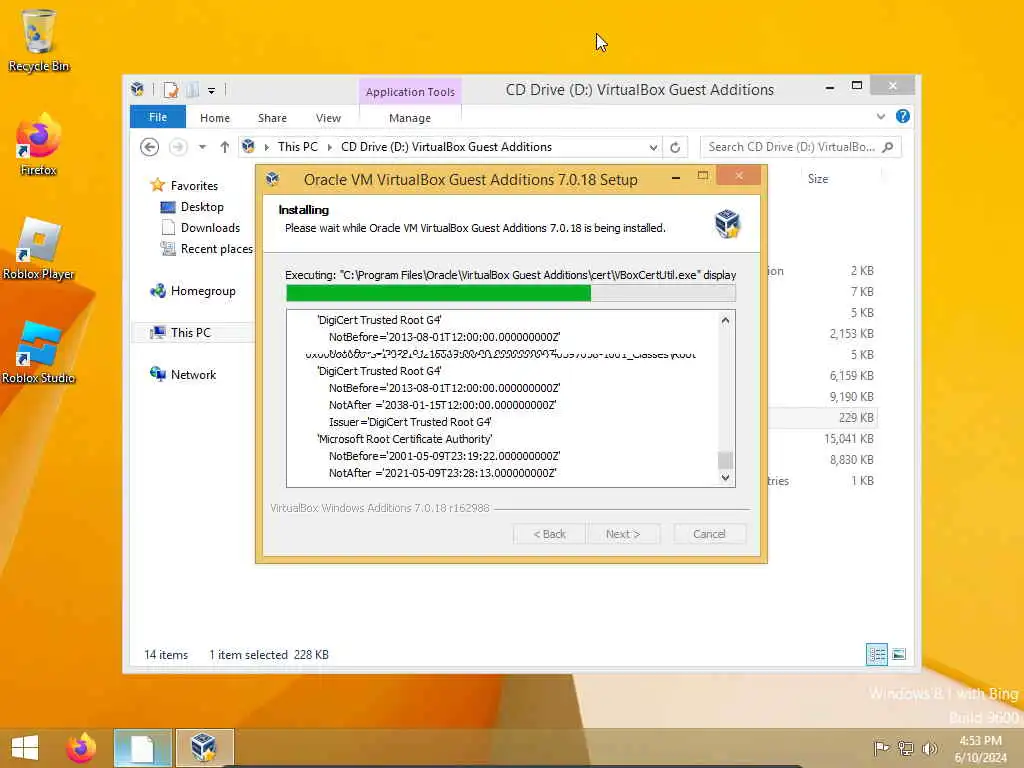Open the volume speaker tray icon
The height and width of the screenshot is (768, 1024).
(929, 748)
